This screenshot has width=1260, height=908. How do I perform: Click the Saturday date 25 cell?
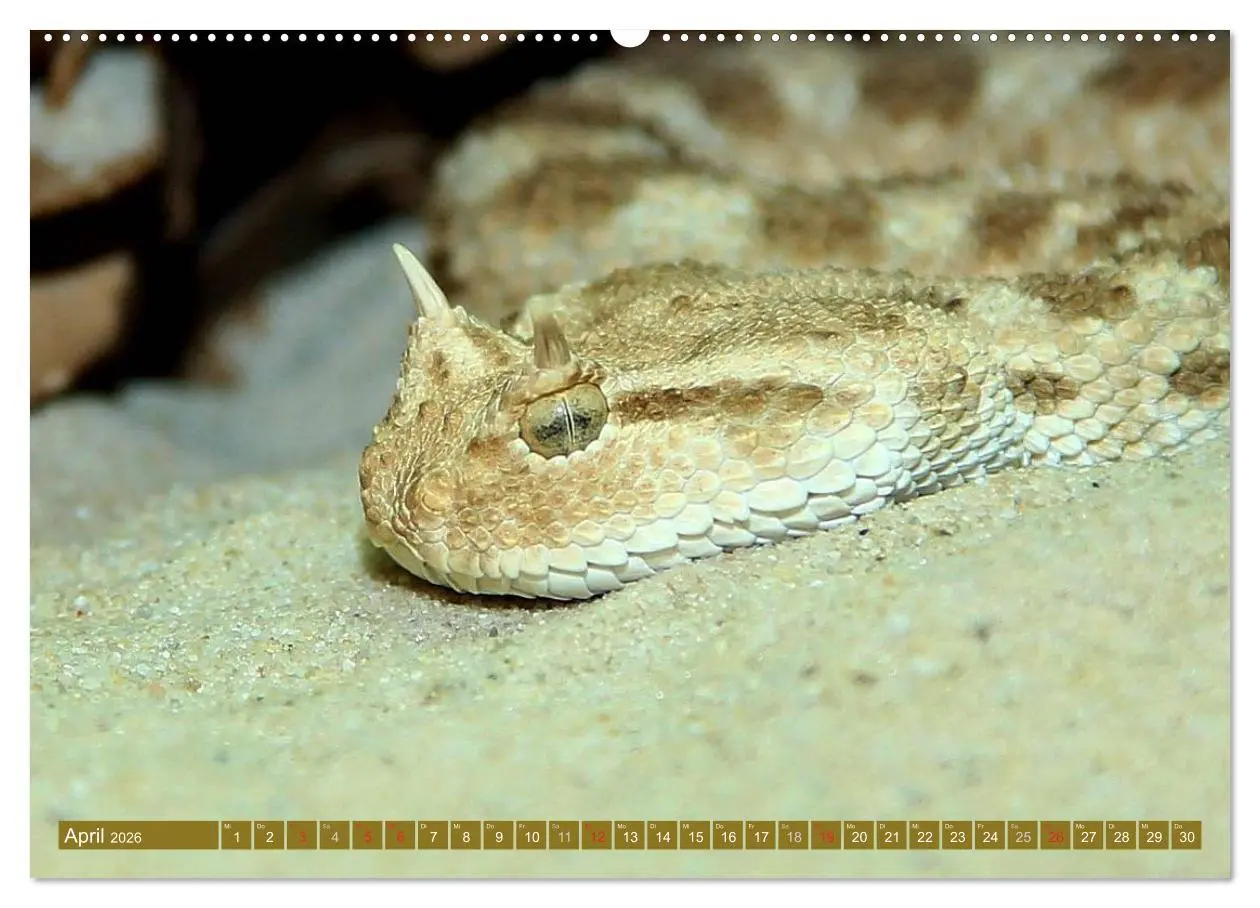[1022, 836]
